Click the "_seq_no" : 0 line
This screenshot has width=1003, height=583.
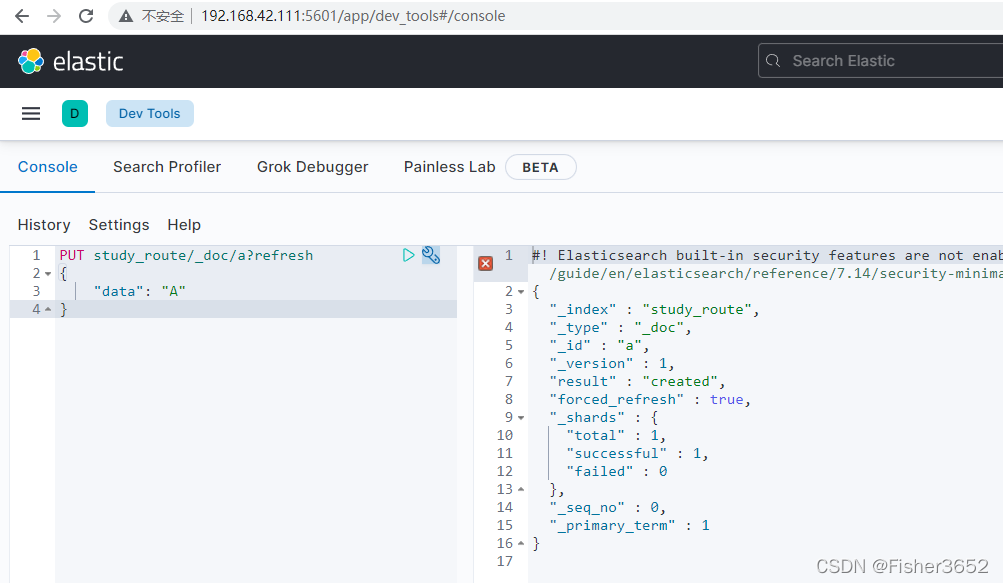point(607,507)
